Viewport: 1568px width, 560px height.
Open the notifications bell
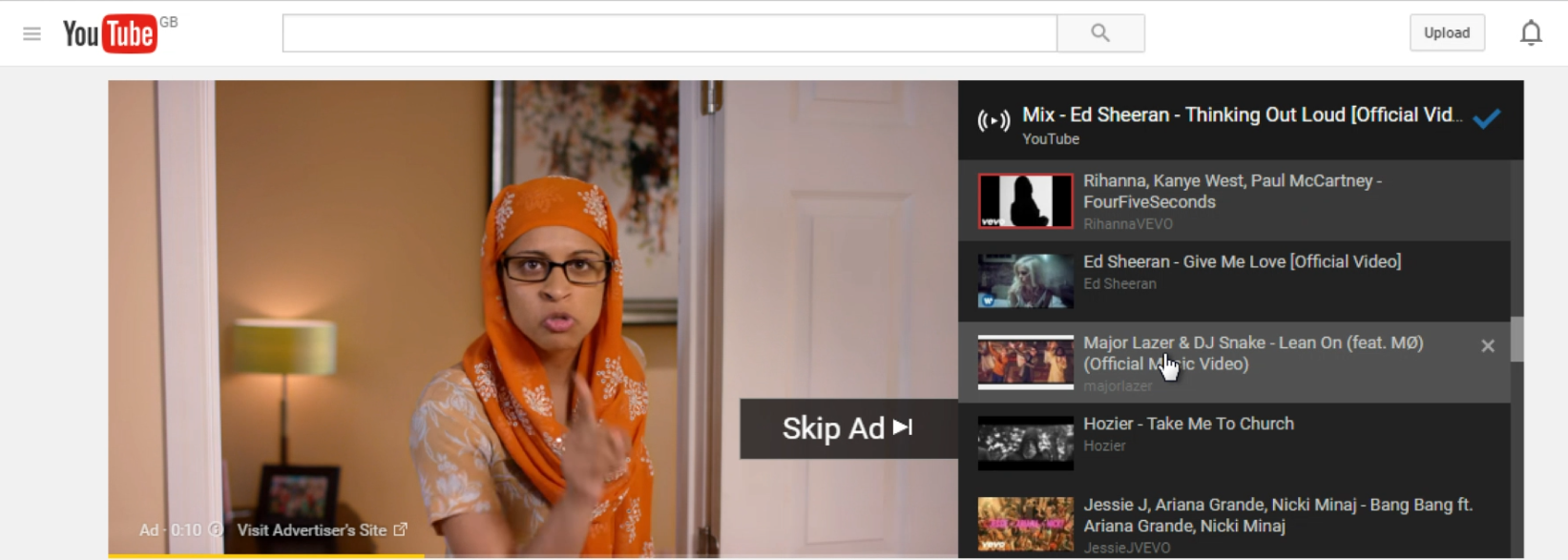point(1531,33)
